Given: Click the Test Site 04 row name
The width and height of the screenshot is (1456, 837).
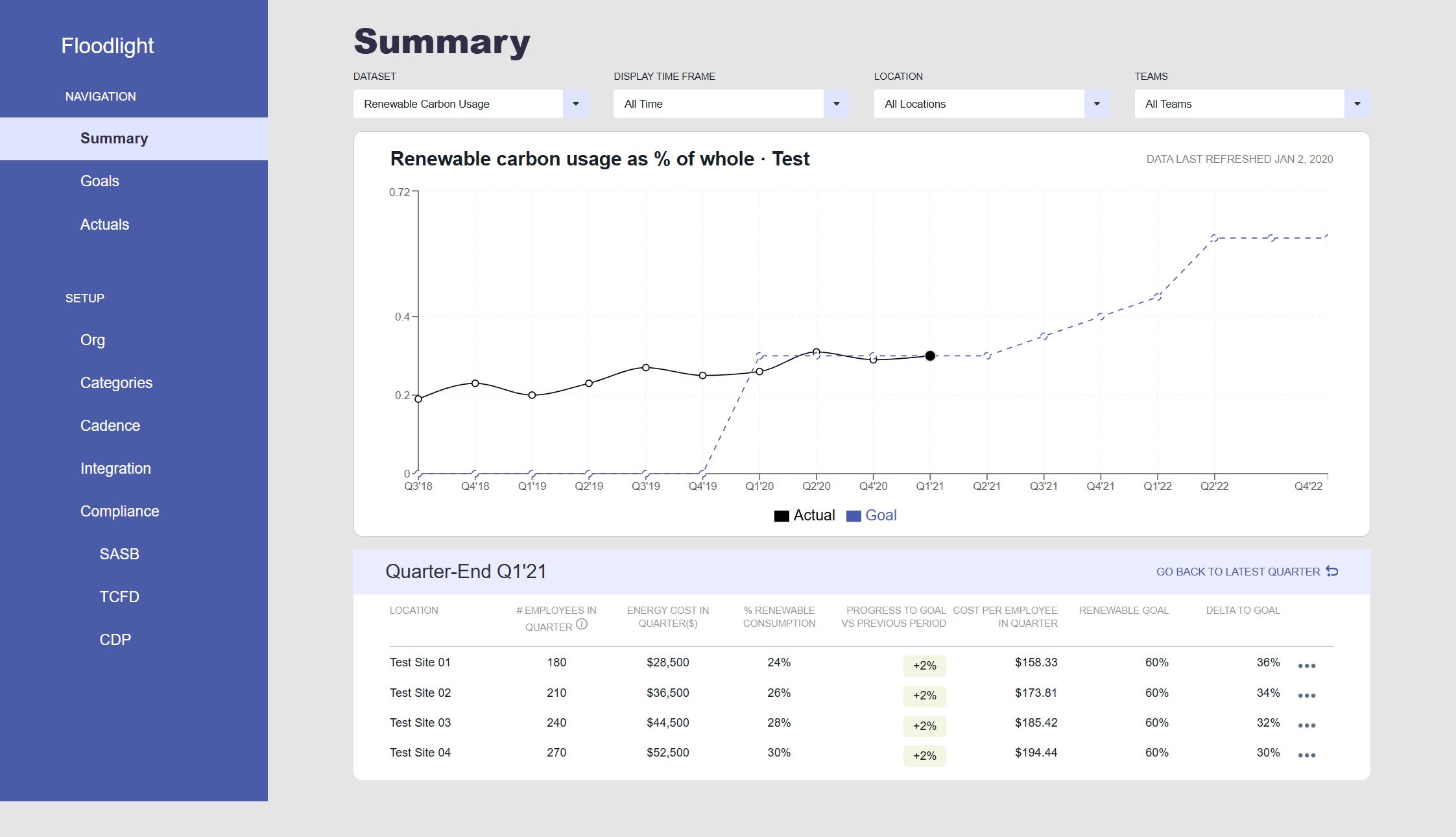Looking at the screenshot, I should coord(420,753).
